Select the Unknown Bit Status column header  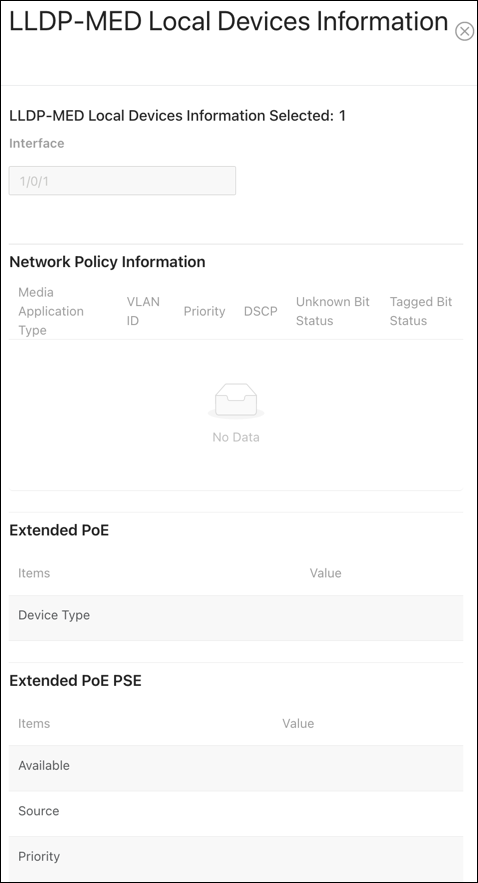coord(333,311)
